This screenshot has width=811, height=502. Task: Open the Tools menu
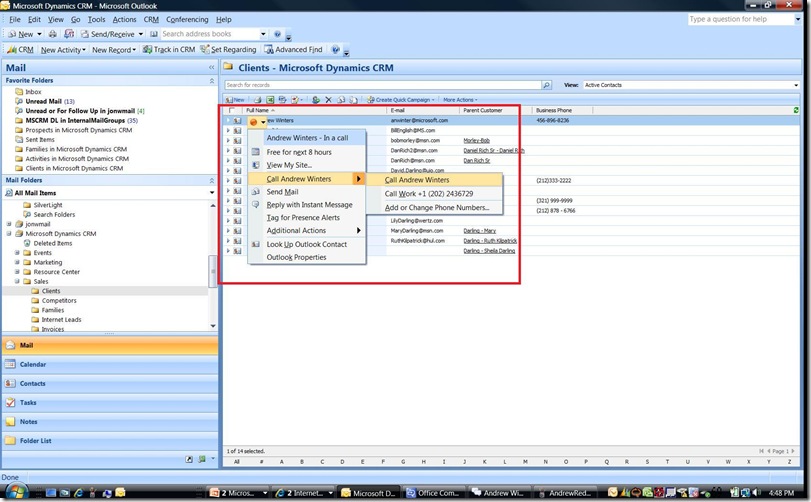96,20
